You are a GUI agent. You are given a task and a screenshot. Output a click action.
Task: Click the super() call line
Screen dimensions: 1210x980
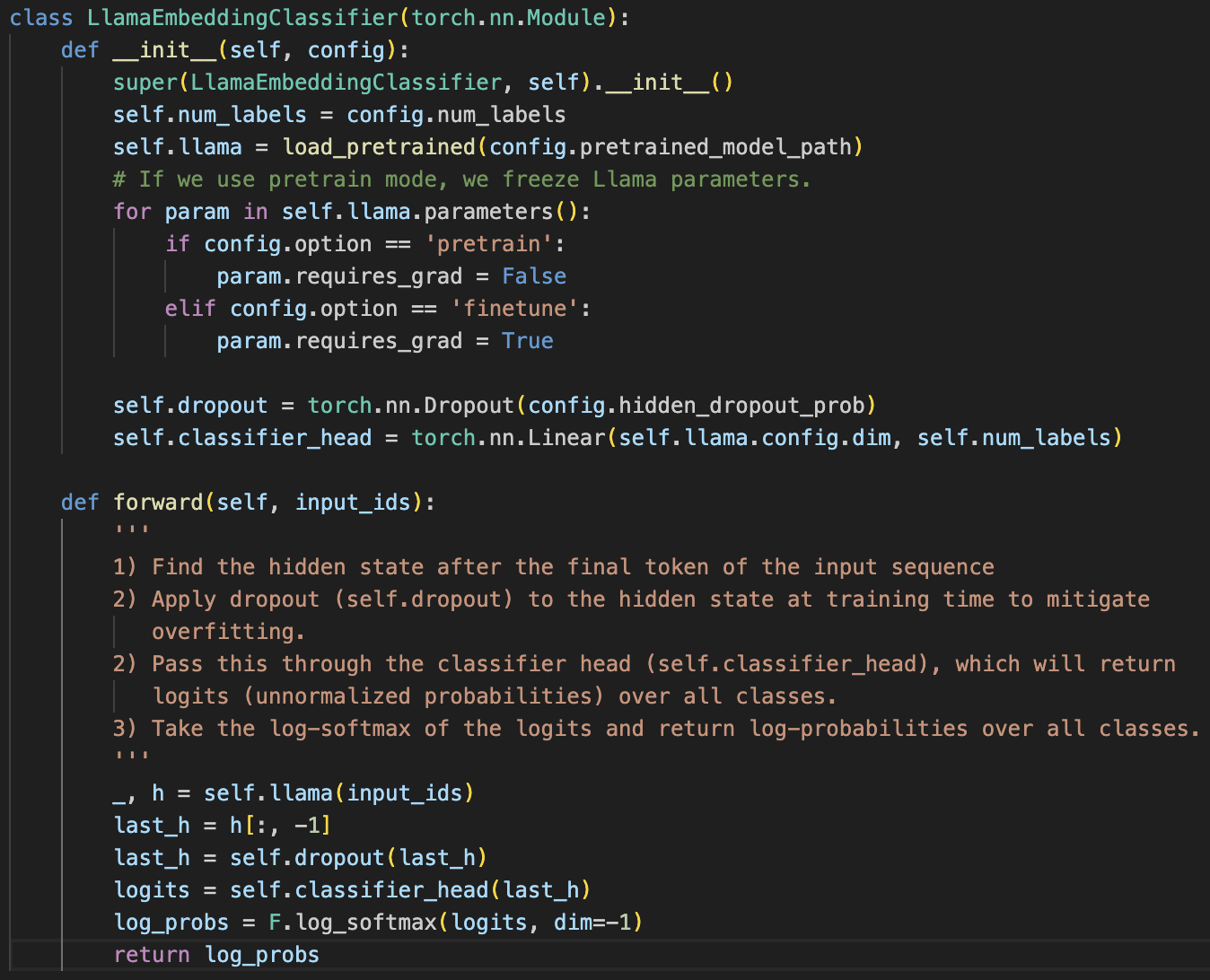[x=424, y=82]
